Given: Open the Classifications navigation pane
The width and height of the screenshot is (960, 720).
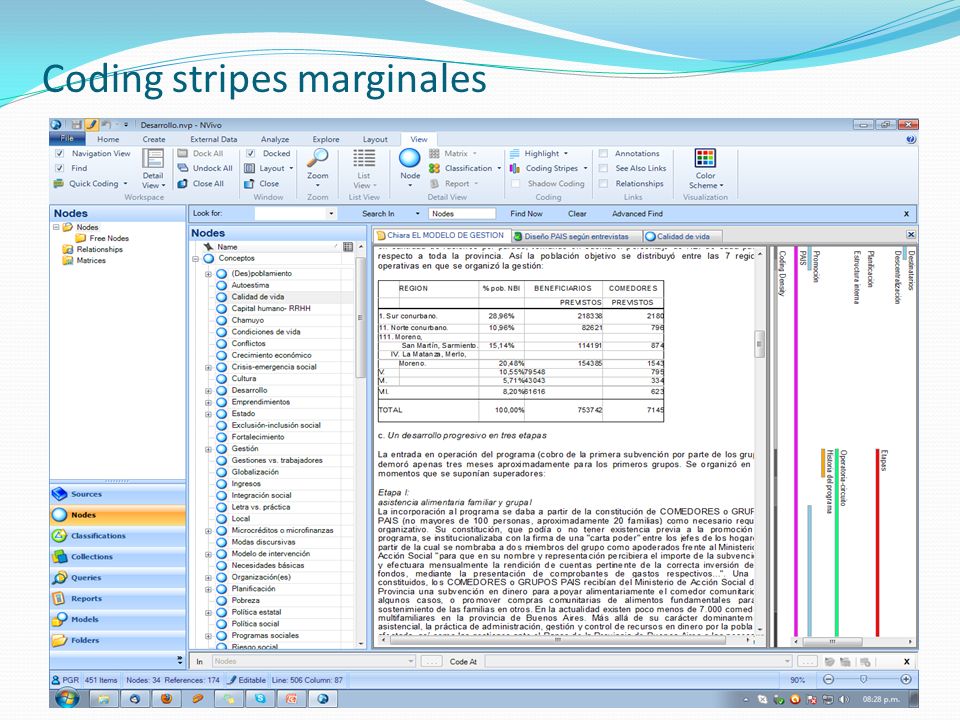Looking at the screenshot, I should click(118, 536).
